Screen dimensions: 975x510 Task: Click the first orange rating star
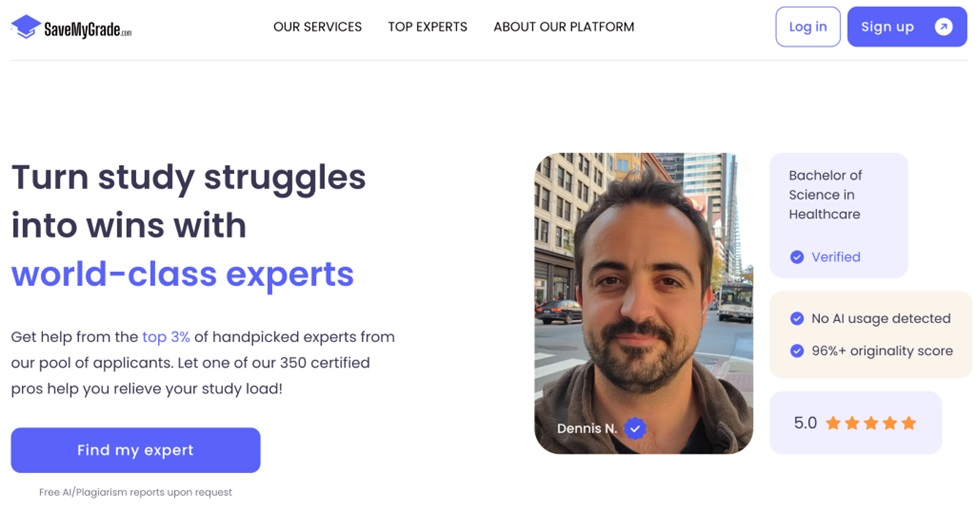833,423
